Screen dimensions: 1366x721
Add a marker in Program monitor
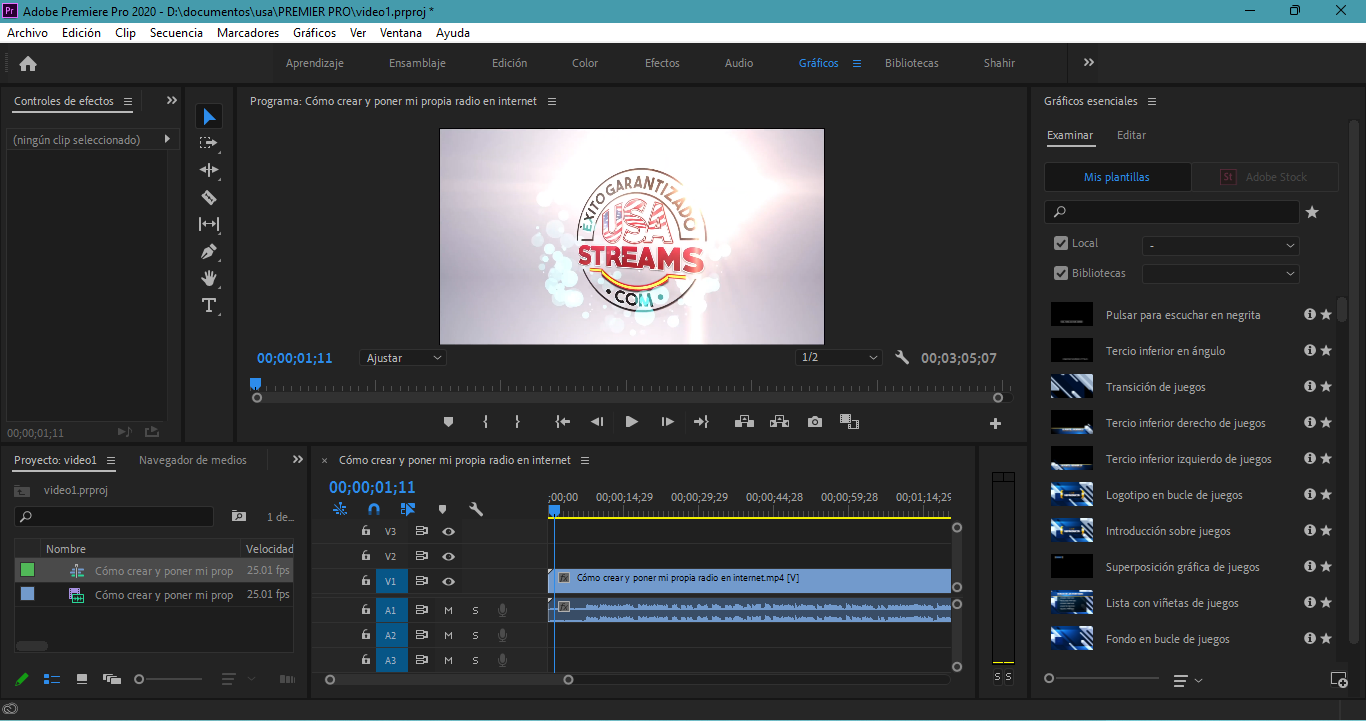[448, 422]
